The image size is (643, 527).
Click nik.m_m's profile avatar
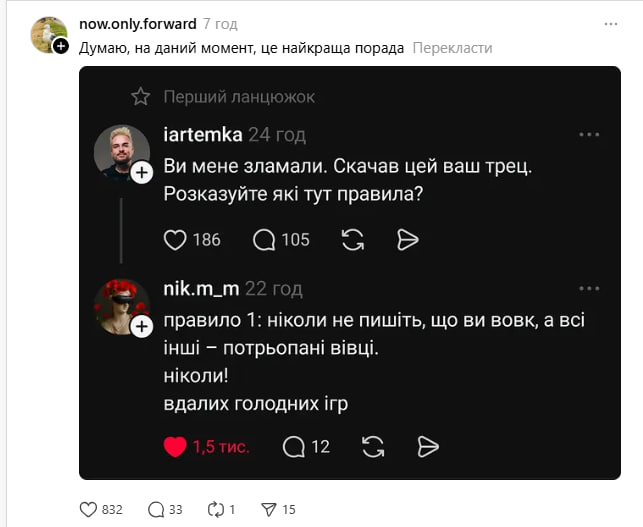[120, 303]
